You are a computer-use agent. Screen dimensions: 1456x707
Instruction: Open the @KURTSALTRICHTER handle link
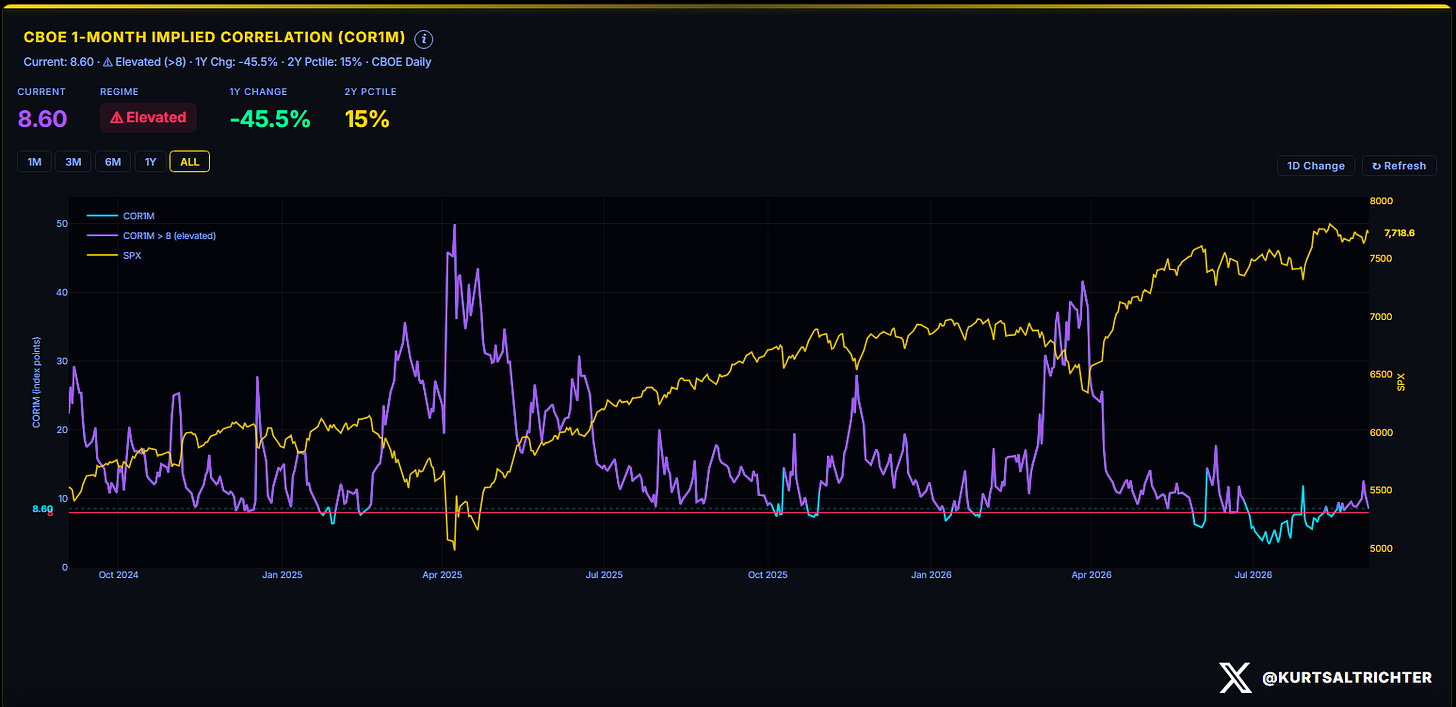tap(1346, 678)
